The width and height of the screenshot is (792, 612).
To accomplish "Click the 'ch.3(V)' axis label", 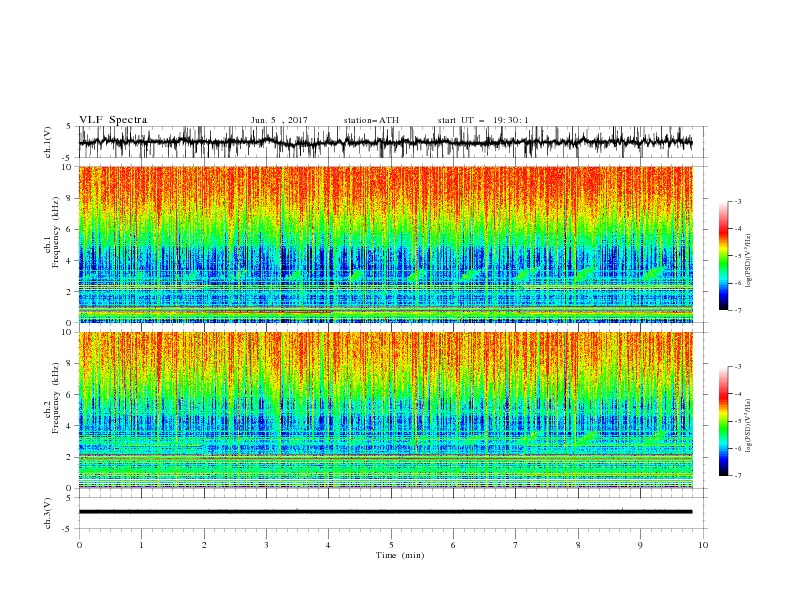I will [x=48, y=513].
